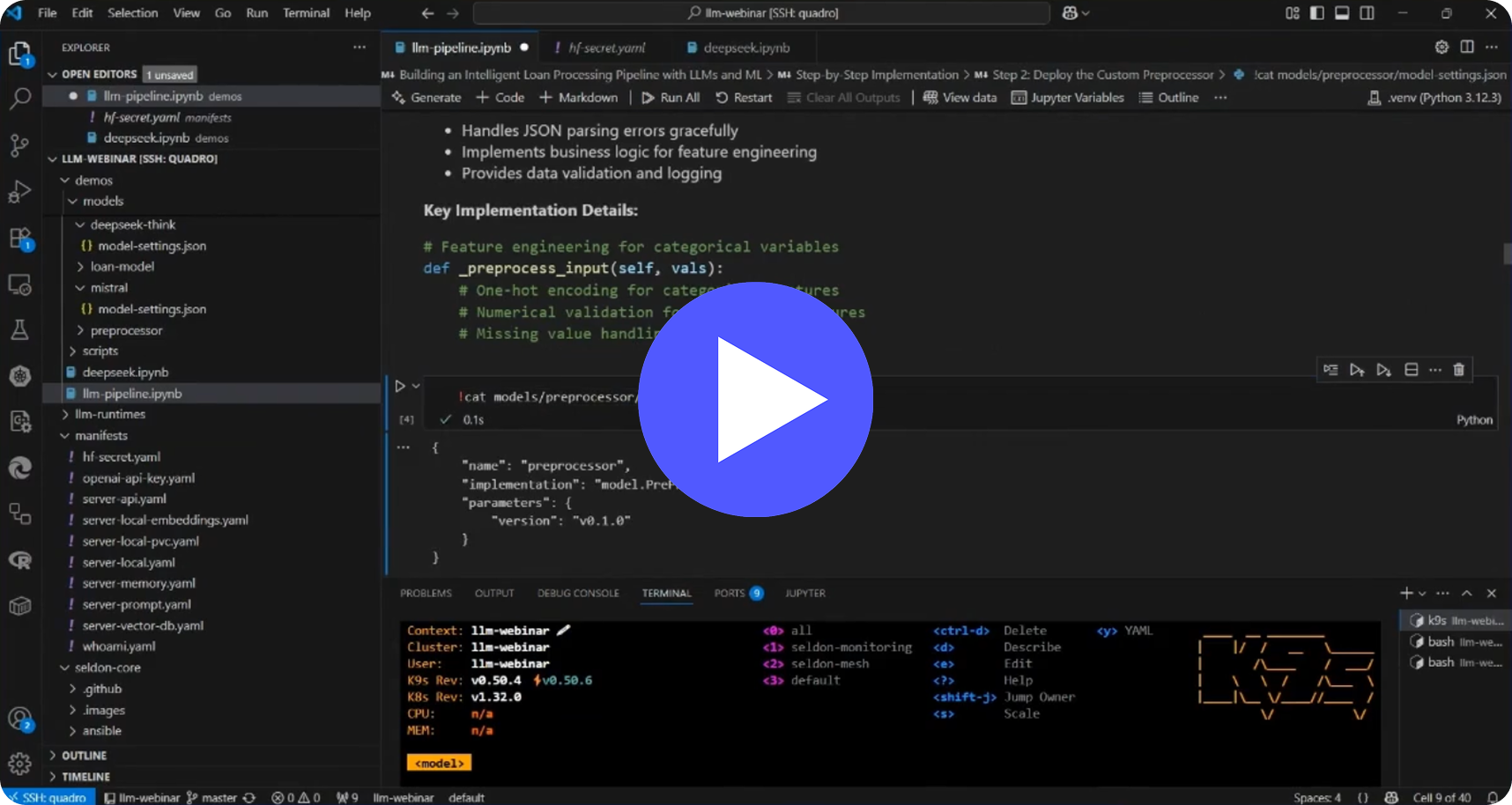Switch to the PROBLEMS panel tab
The height and width of the screenshot is (805, 1512).
coord(426,594)
